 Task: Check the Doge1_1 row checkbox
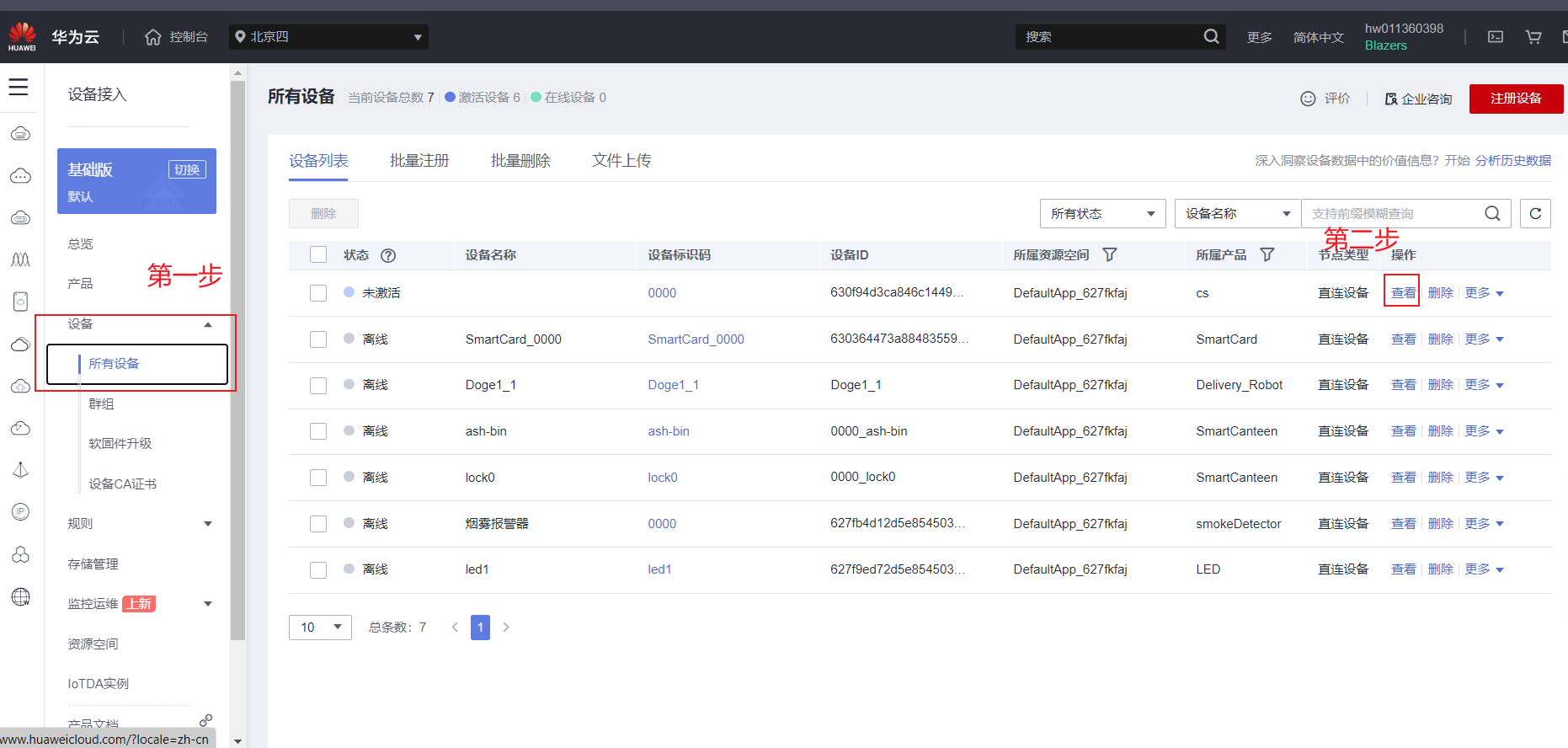pos(318,386)
